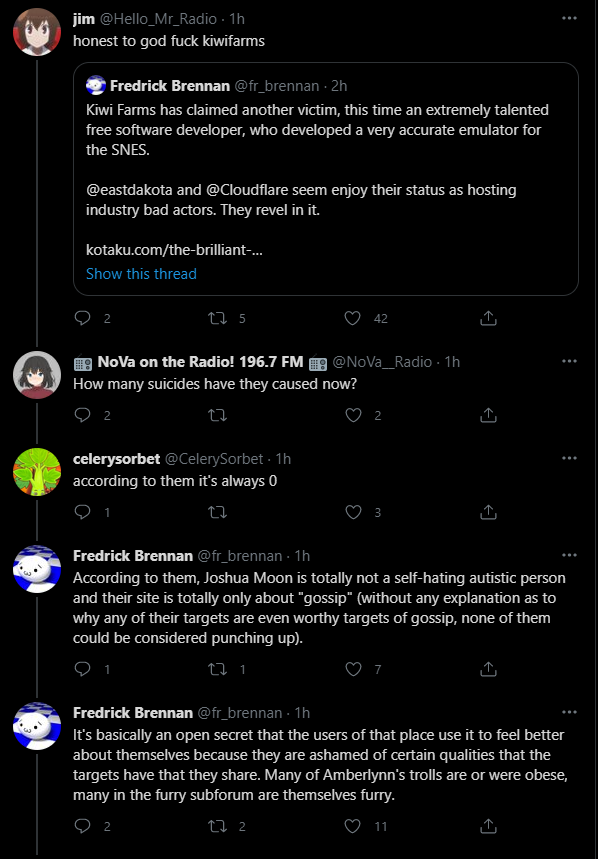
Task: Open more options on celerysorbet's tweet
Action: 570,459
